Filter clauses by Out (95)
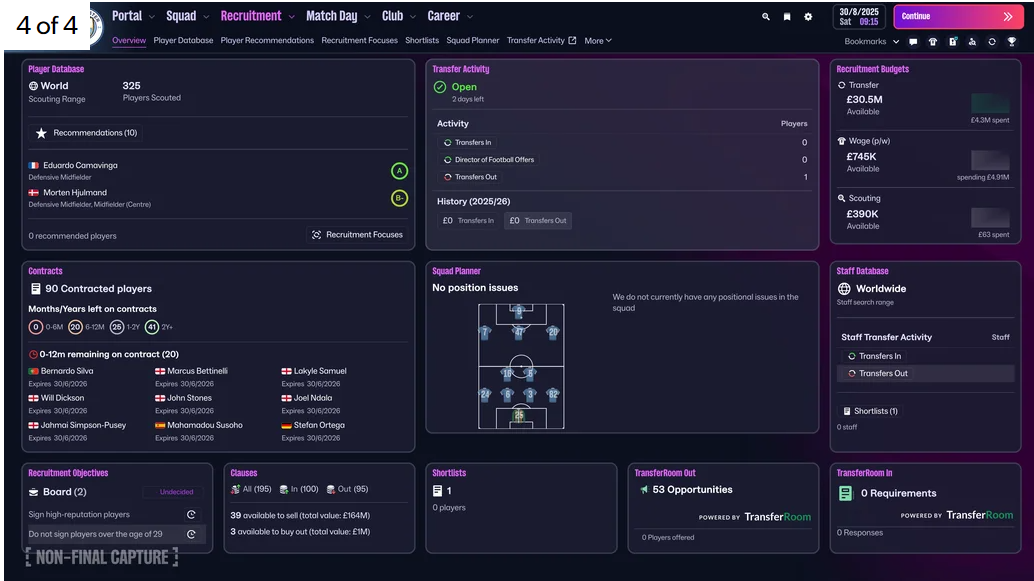The image size is (1034, 581). point(348,489)
